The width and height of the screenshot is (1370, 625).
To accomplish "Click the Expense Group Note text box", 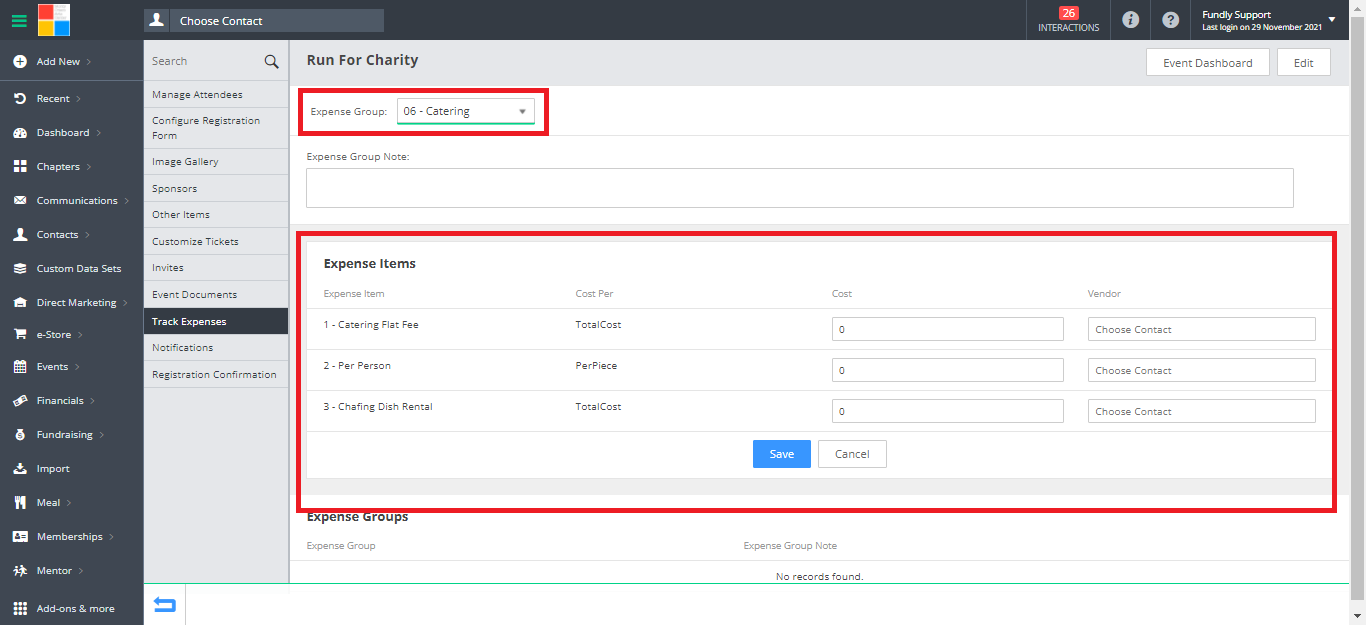I will 800,188.
